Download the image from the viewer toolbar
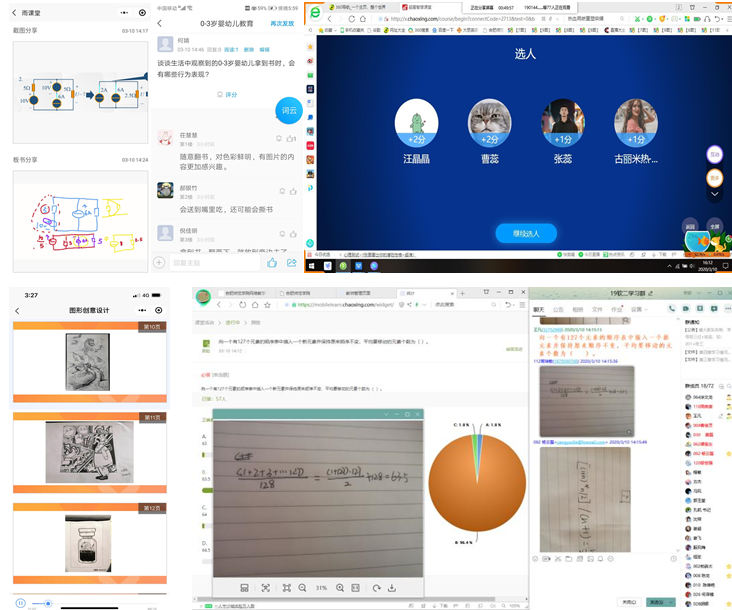 [391, 587]
